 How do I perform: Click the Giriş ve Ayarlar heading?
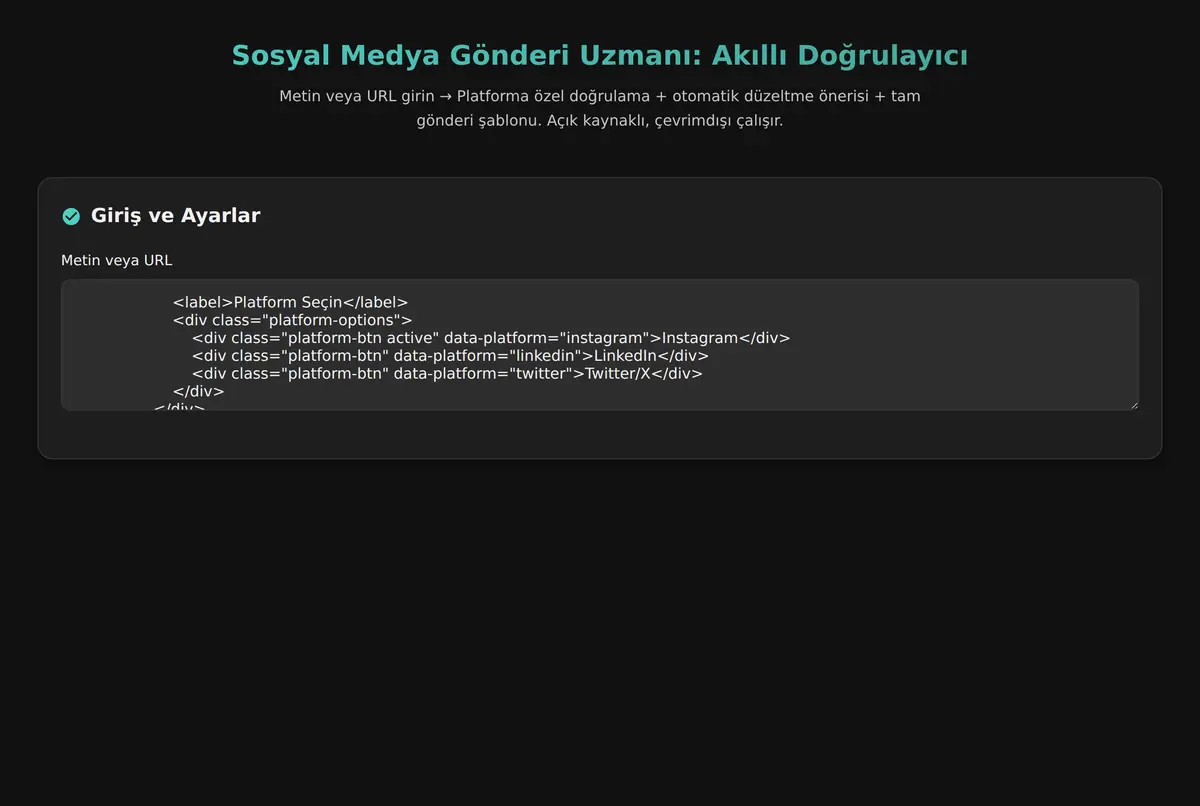pos(175,216)
